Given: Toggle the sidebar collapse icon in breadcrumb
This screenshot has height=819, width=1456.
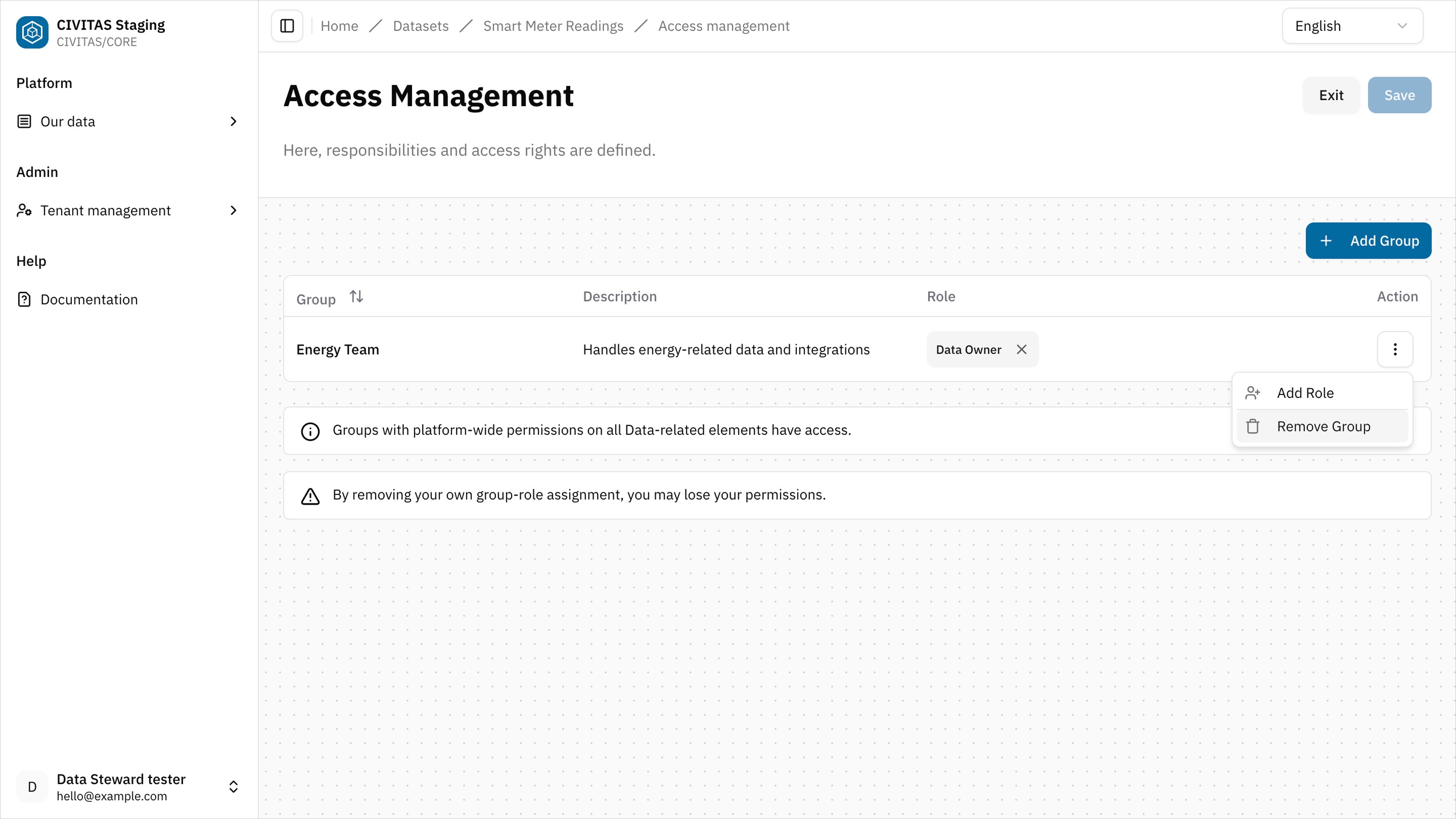Looking at the screenshot, I should 287,25.
